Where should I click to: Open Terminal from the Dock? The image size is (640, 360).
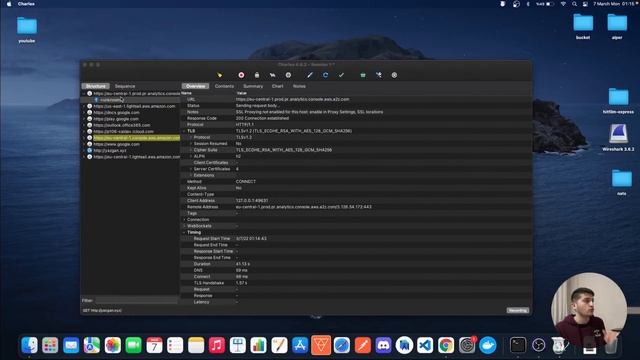tap(518, 345)
